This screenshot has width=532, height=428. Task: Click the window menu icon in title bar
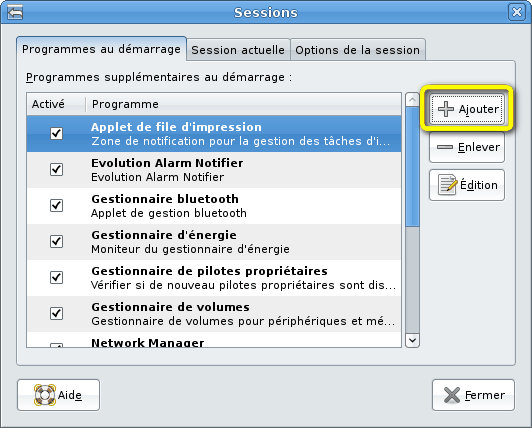point(15,13)
